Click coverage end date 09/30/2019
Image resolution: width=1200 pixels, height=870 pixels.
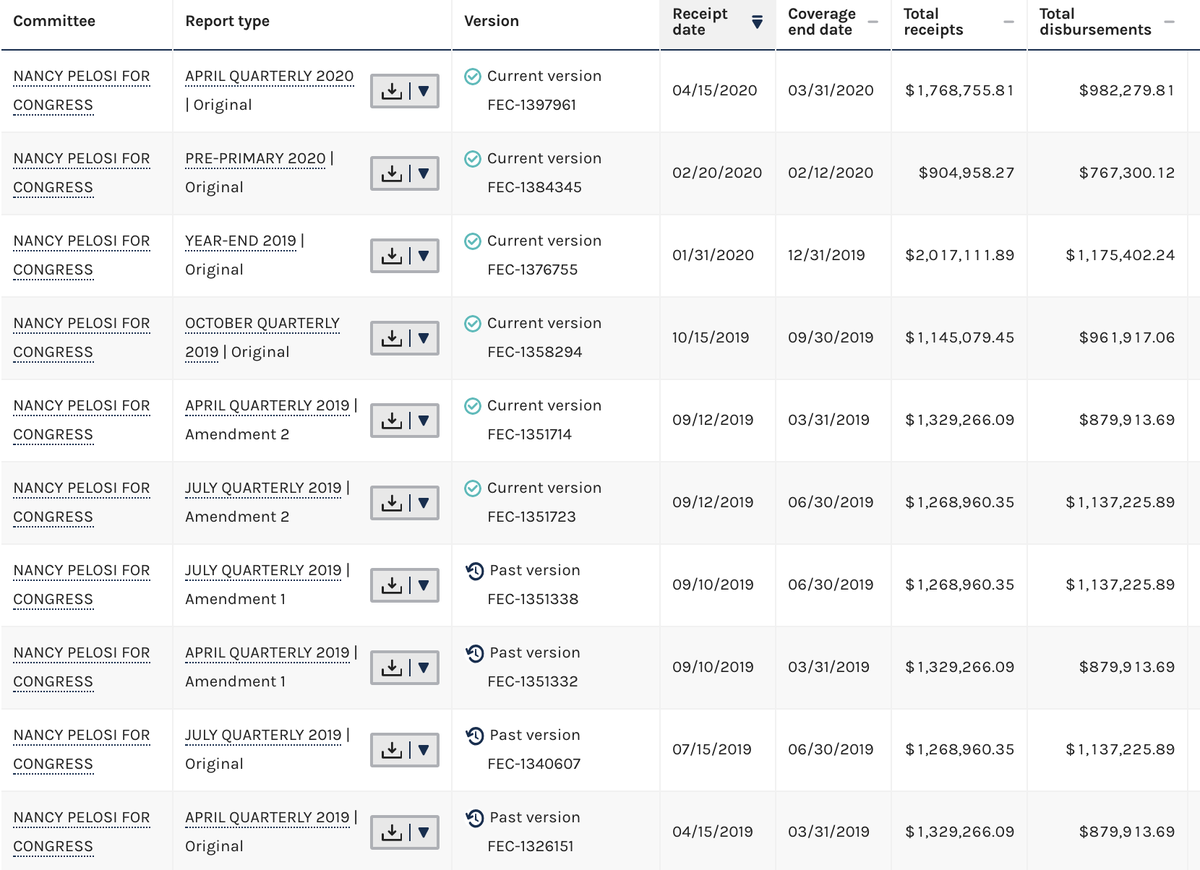[831, 337]
